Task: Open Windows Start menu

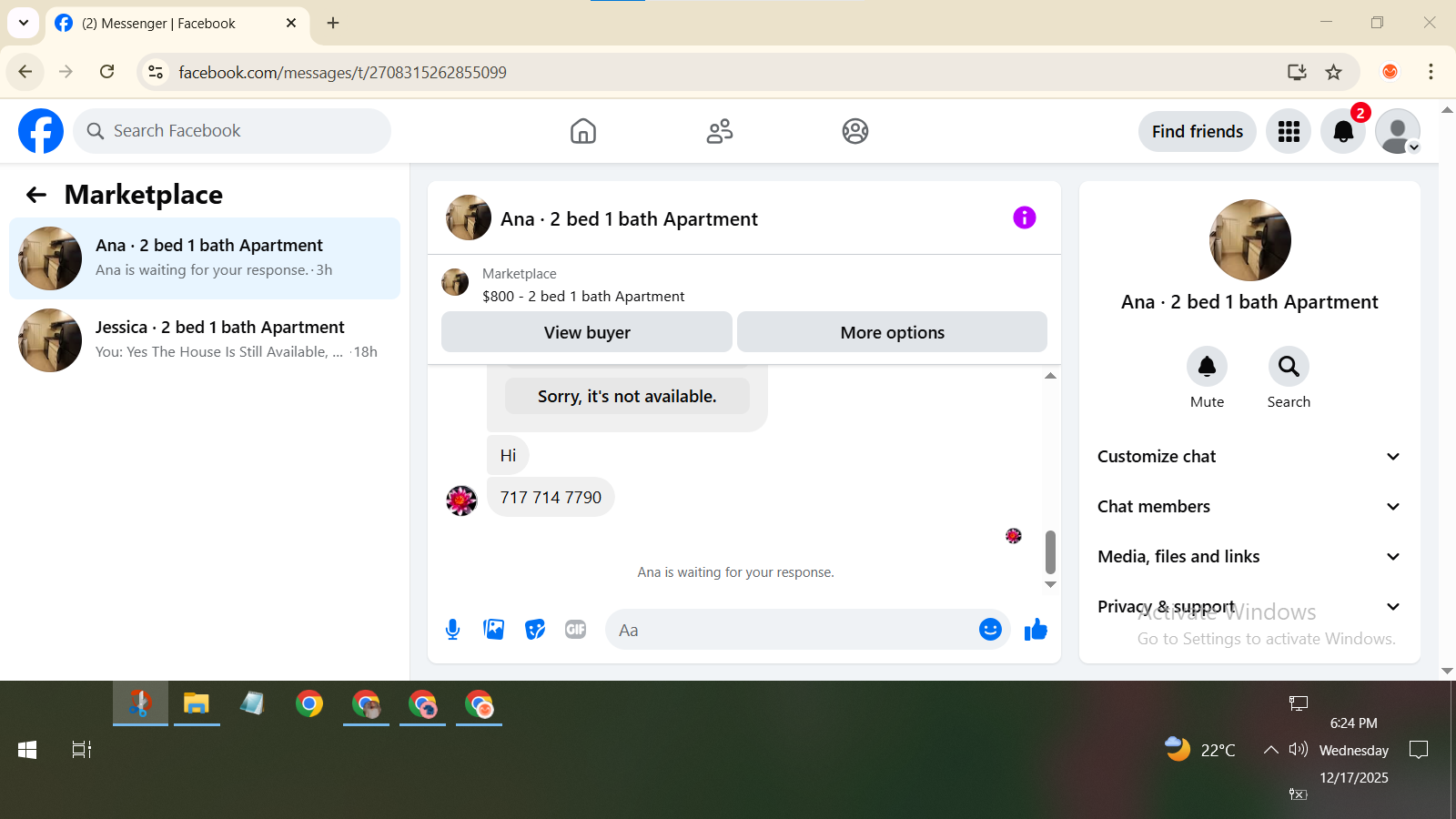Action: click(27, 750)
